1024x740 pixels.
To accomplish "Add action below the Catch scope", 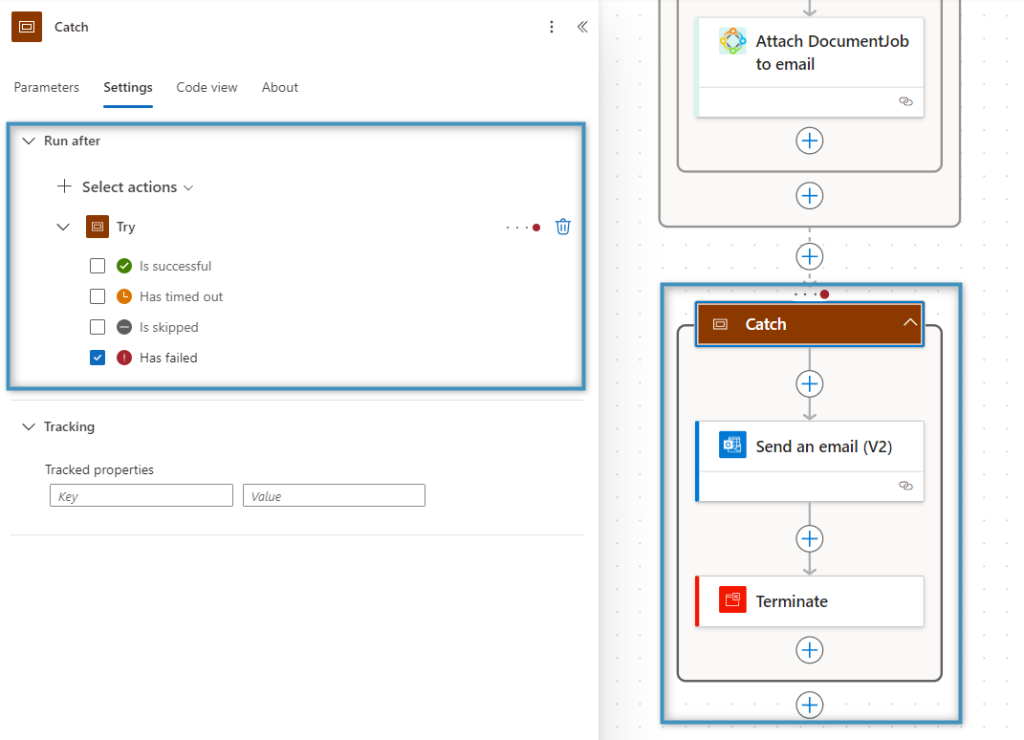I will pyautogui.click(x=809, y=705).
